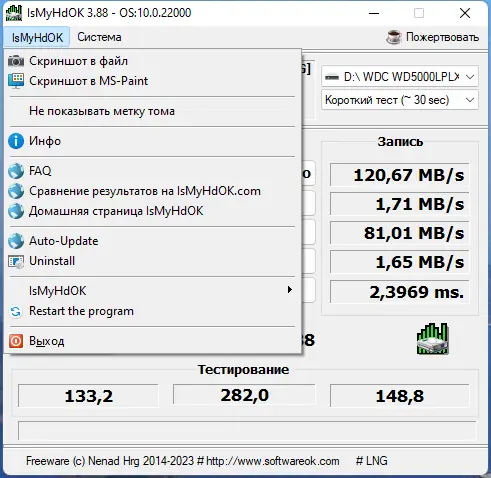Click the 81,01 MB/s write value
Image resolution: width=491 pixels, height=478 pixels.
(399, 233)
